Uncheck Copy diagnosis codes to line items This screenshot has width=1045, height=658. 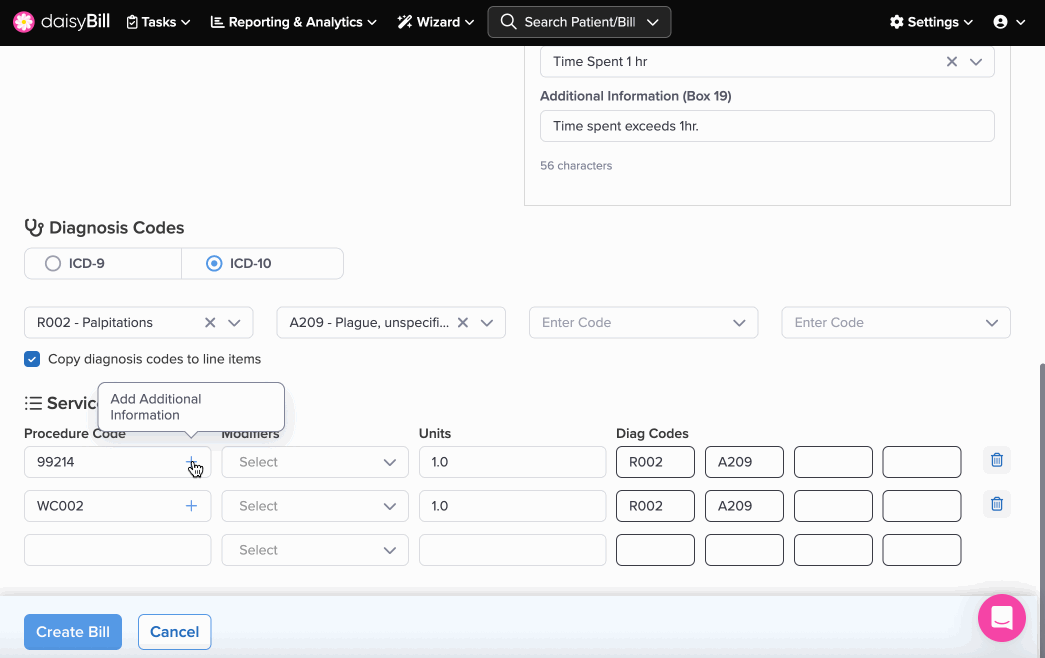[33, 359]
